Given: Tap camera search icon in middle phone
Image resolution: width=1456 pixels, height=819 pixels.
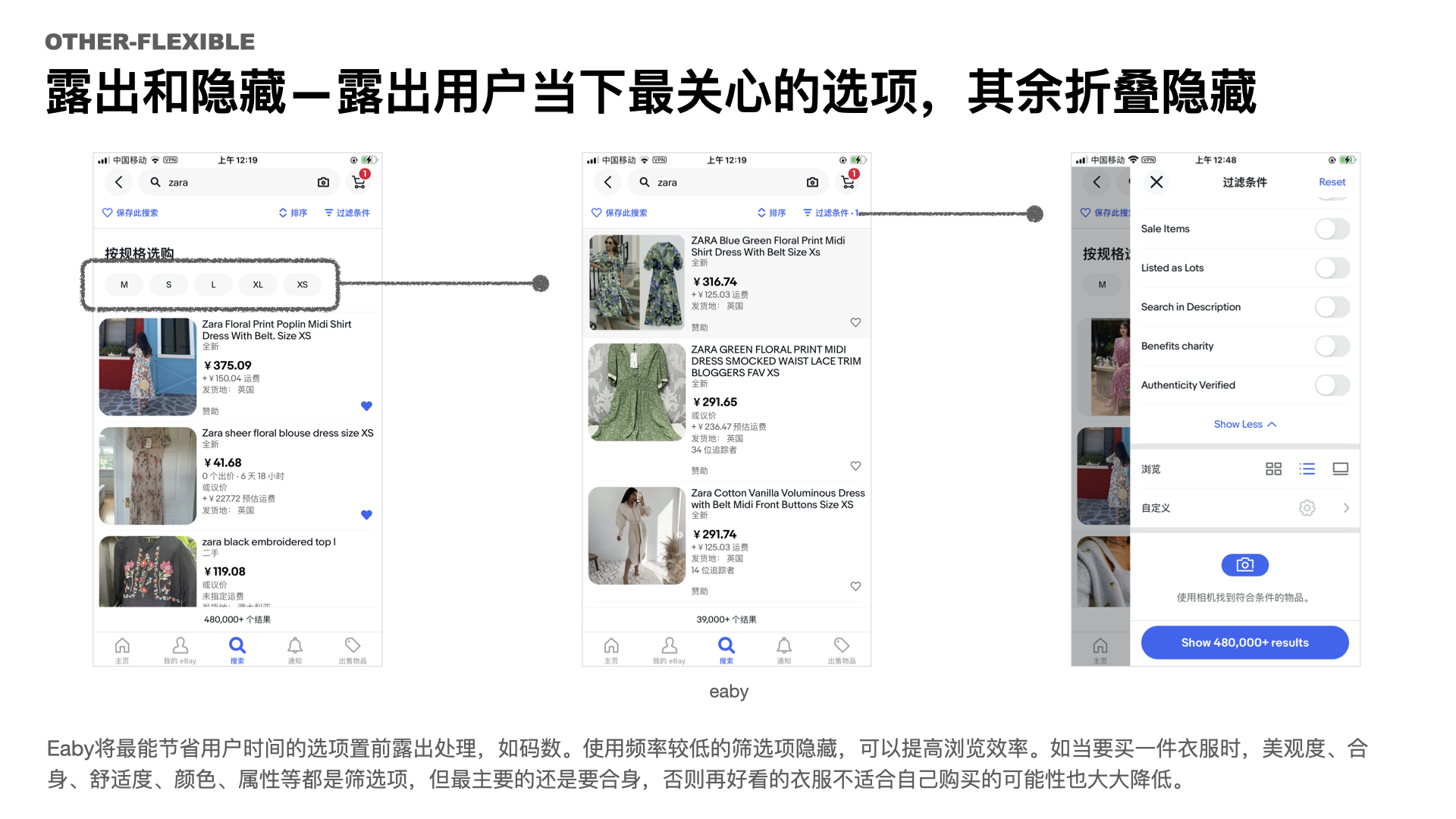Looking at the screenshot, I should (812, 182).
